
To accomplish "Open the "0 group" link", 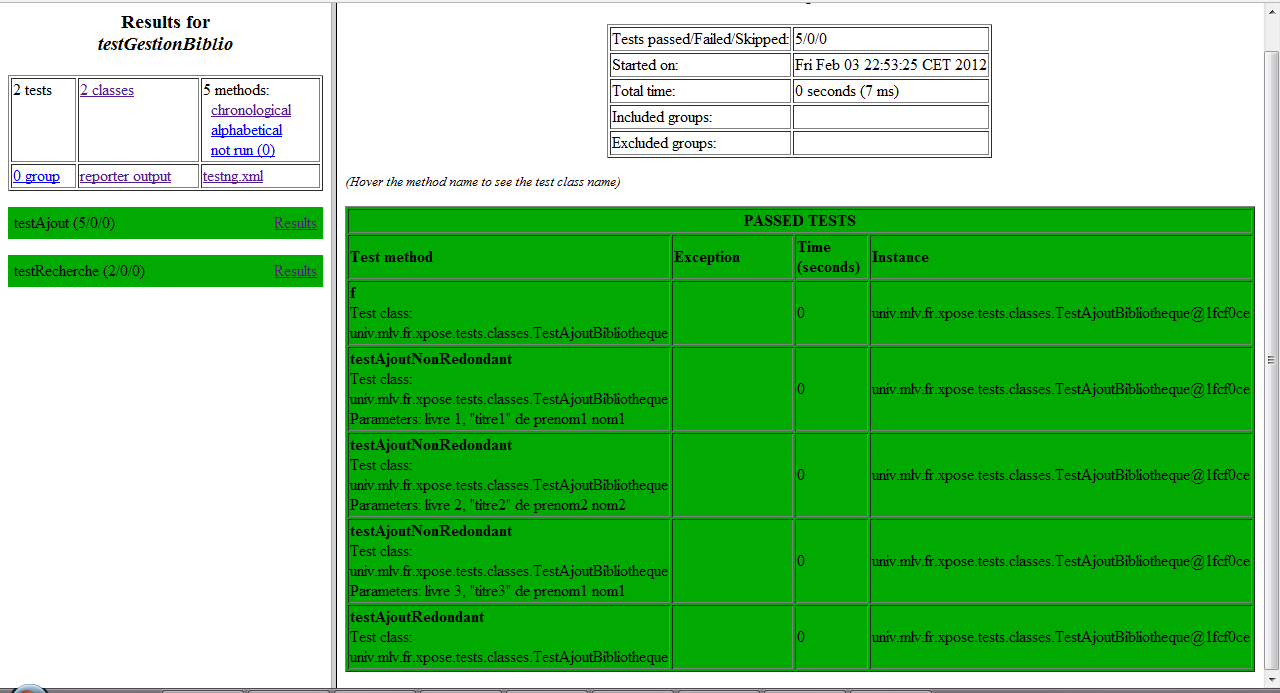I will pyautogui.click(x=36, y=176).
